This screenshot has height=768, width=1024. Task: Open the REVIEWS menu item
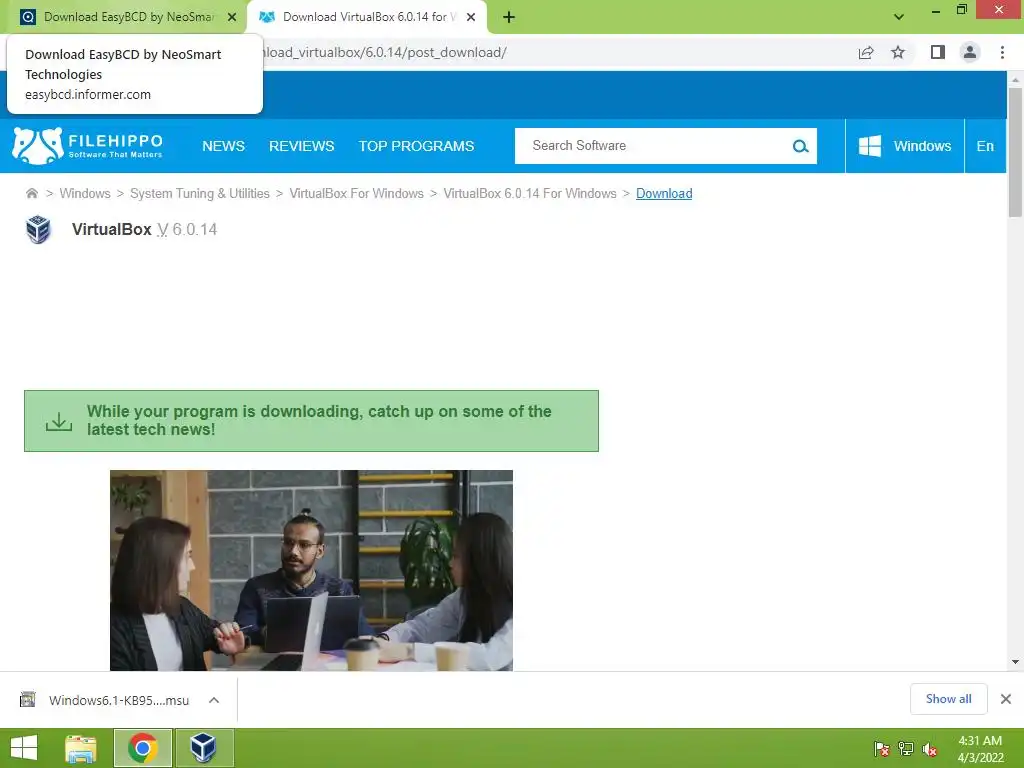[302, 146]
